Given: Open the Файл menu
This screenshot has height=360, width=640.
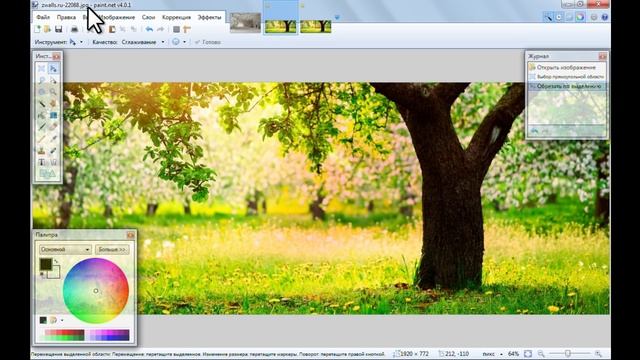Looking at the screenshot, I should click(x=43, y=17).
